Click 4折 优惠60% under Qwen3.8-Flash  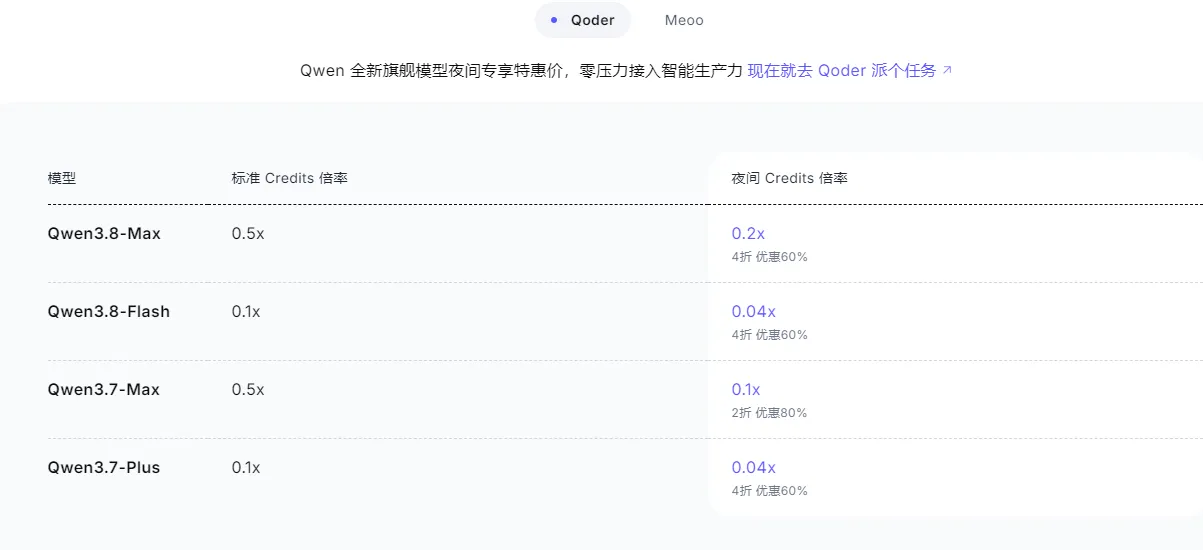769,335
